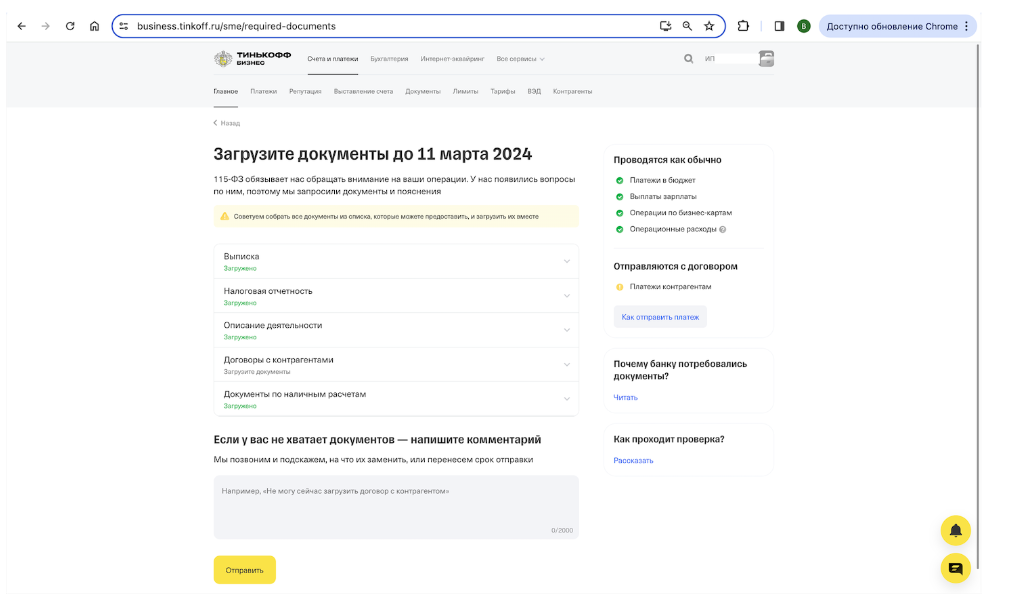Expand the Налоговая отчетность row
Screen dimensions: 1009x613
click(396, 296)
